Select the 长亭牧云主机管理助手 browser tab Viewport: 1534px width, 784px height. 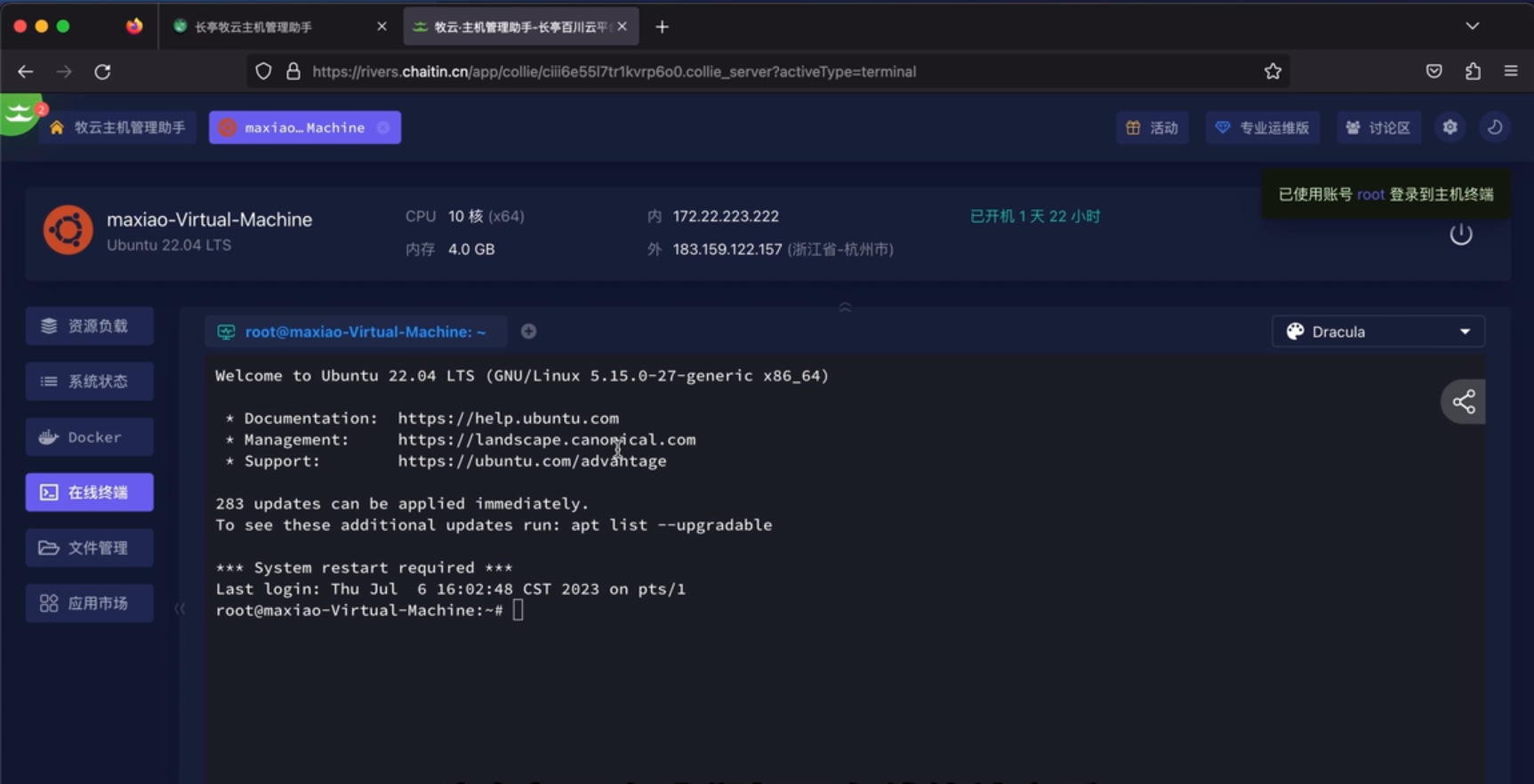267,27
